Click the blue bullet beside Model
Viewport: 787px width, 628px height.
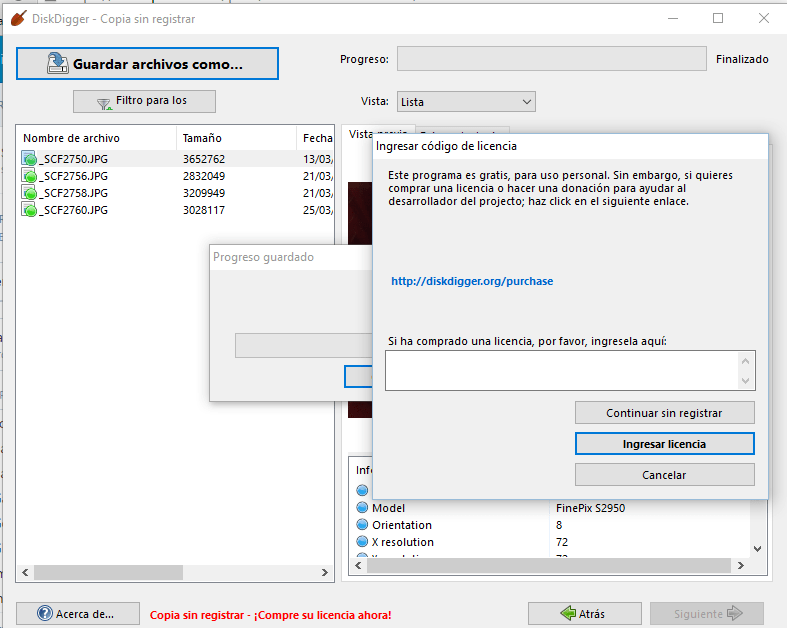(x=362, y=508)
